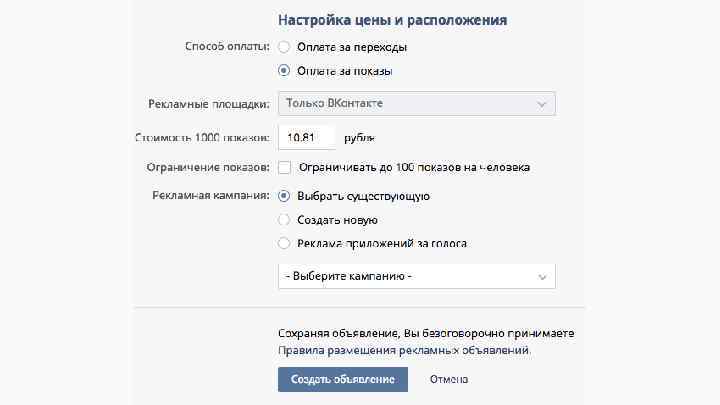Click the 'рублей' currency text
This screenshot has height=405, width=720.
(x=360, y=137)
